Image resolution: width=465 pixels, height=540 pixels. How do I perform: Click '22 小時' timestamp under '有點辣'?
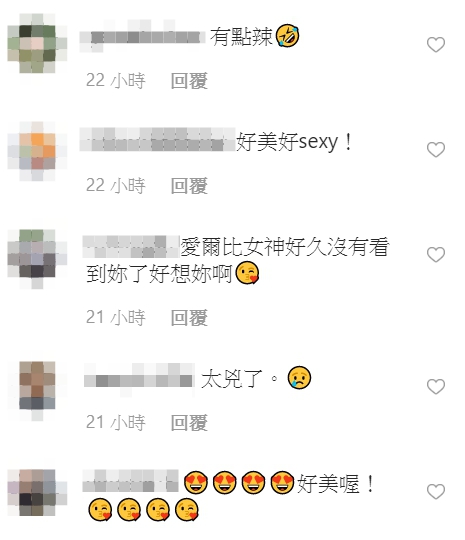(116, 81)
